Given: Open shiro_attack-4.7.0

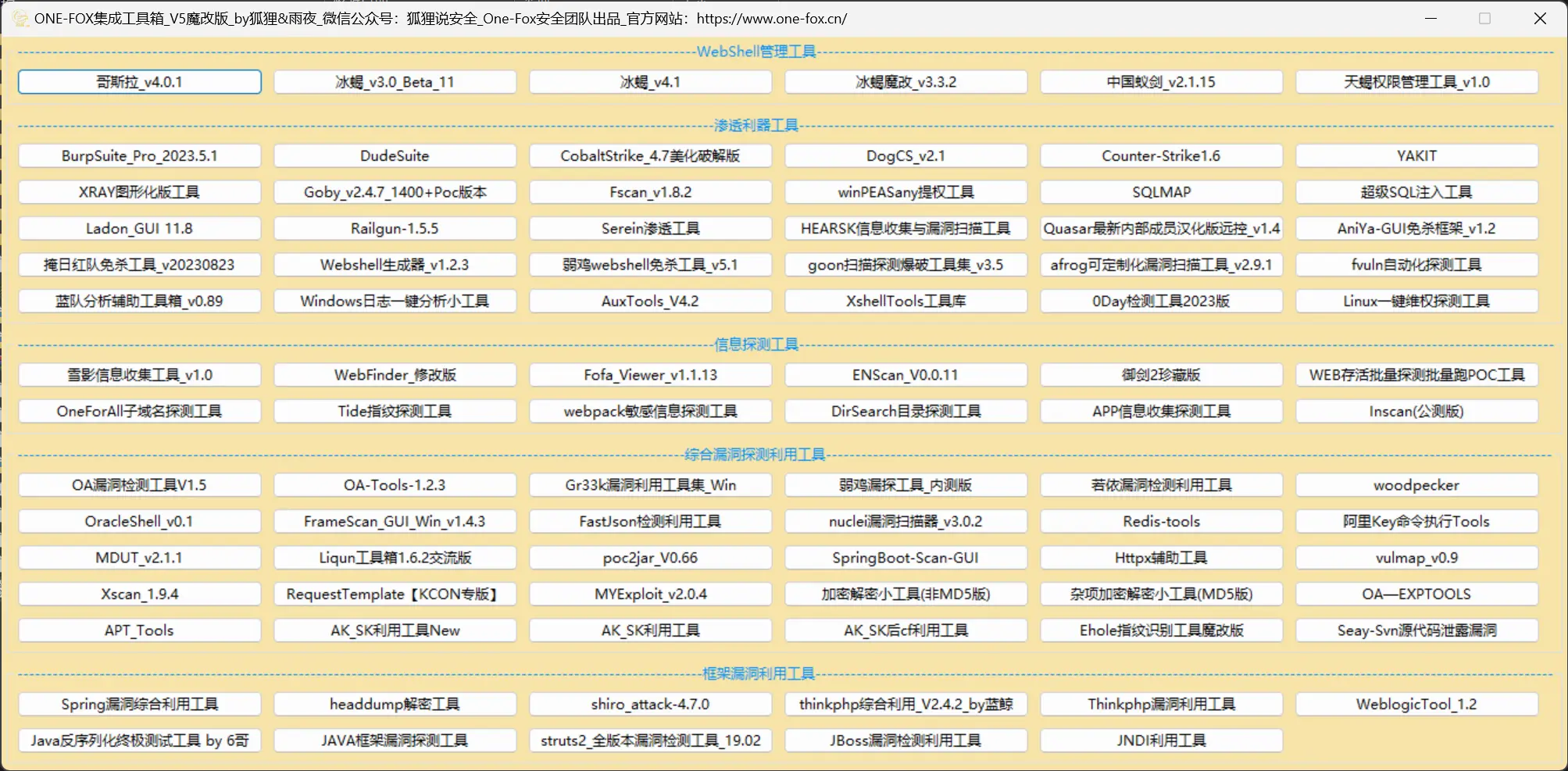Looking at the screenshot, I should coord(650,704).
